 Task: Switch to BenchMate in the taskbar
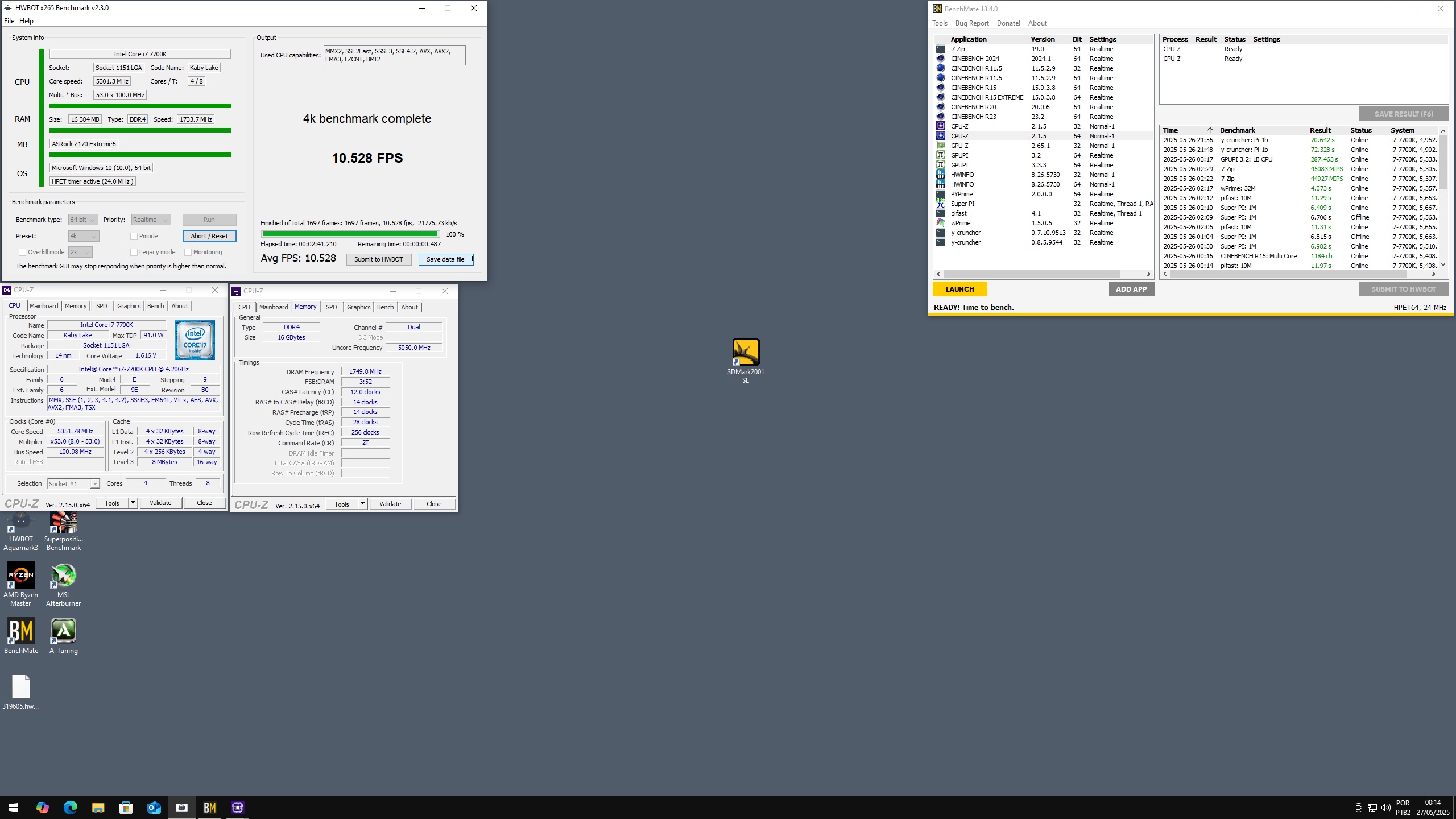point(209,808)
